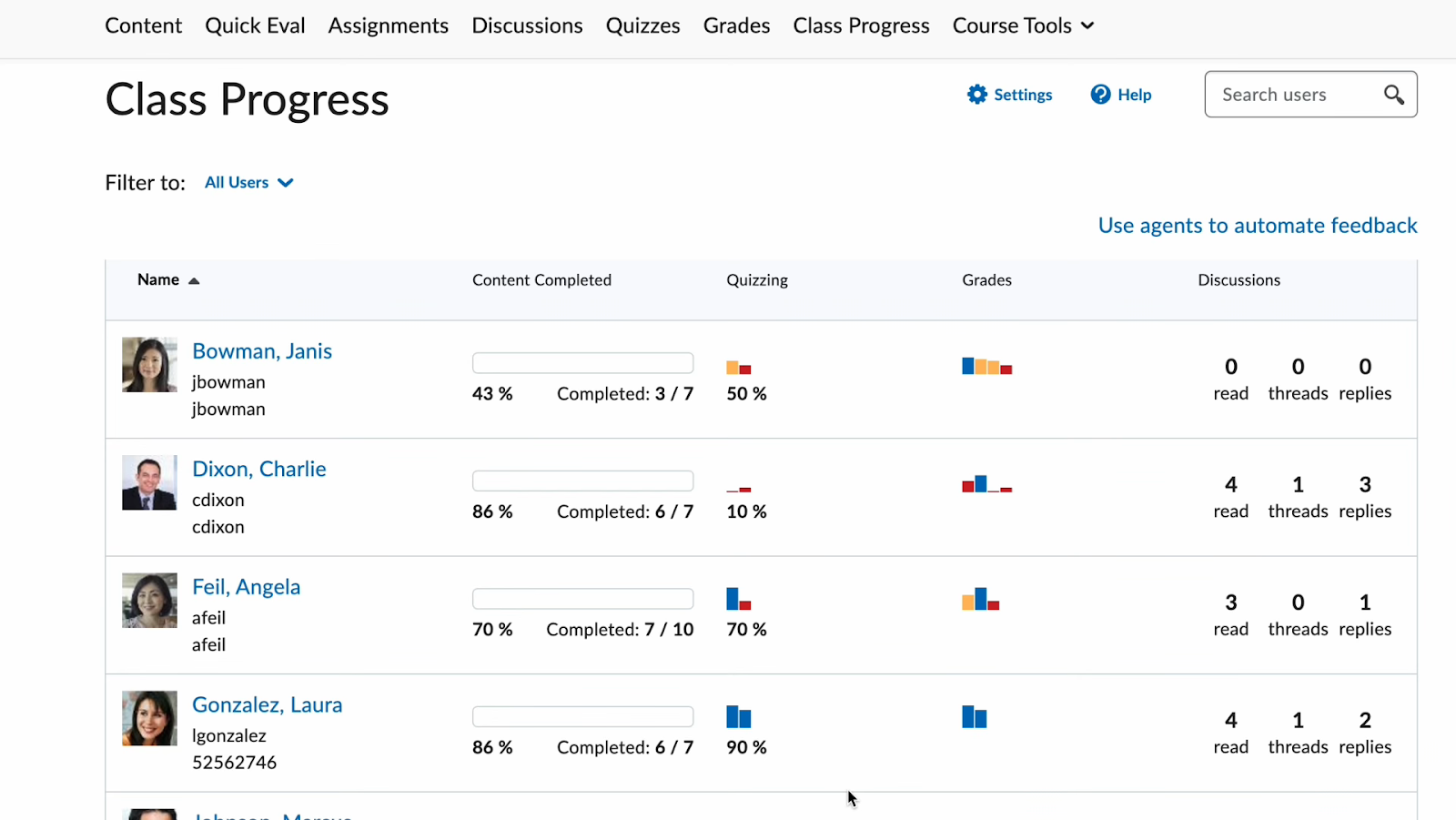
Task: Click Janis Bowman's grades bar chart
Action: (x=987, y=366)
